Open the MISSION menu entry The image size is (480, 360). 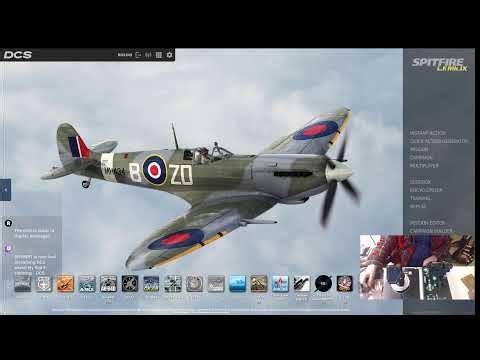pyautogui.click(x=419, y=149)
